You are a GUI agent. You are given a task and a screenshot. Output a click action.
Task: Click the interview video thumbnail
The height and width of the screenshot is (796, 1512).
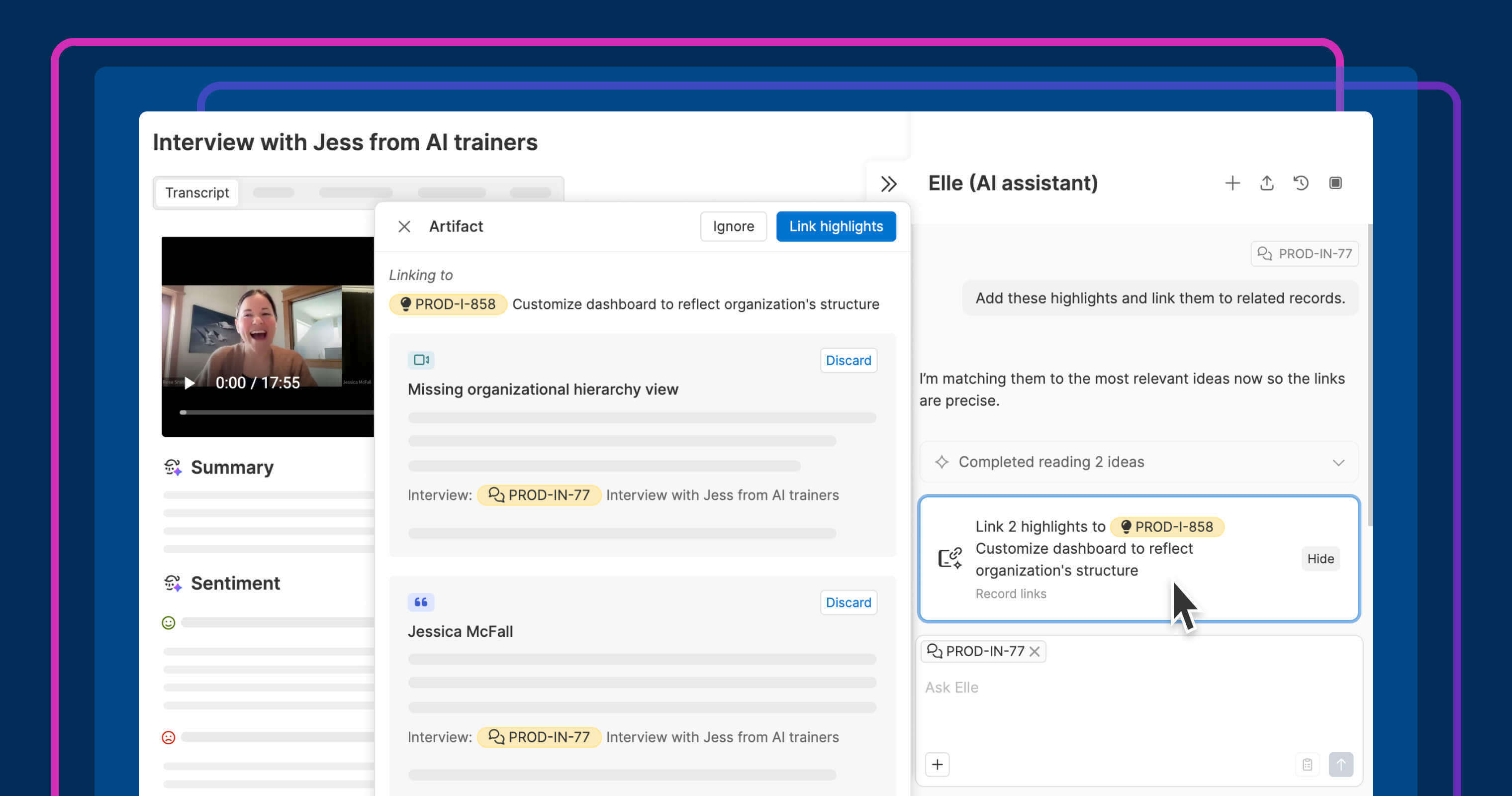click(x=268, y=336)
